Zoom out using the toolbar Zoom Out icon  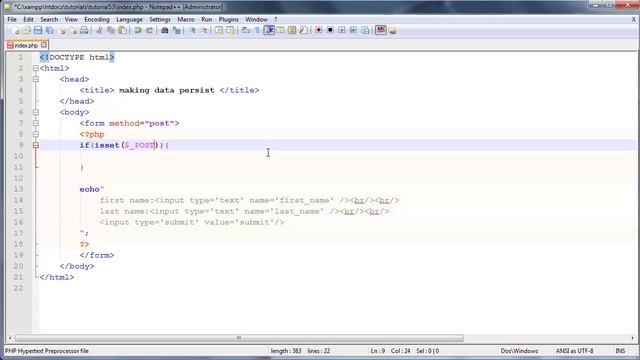pos(204,30)
